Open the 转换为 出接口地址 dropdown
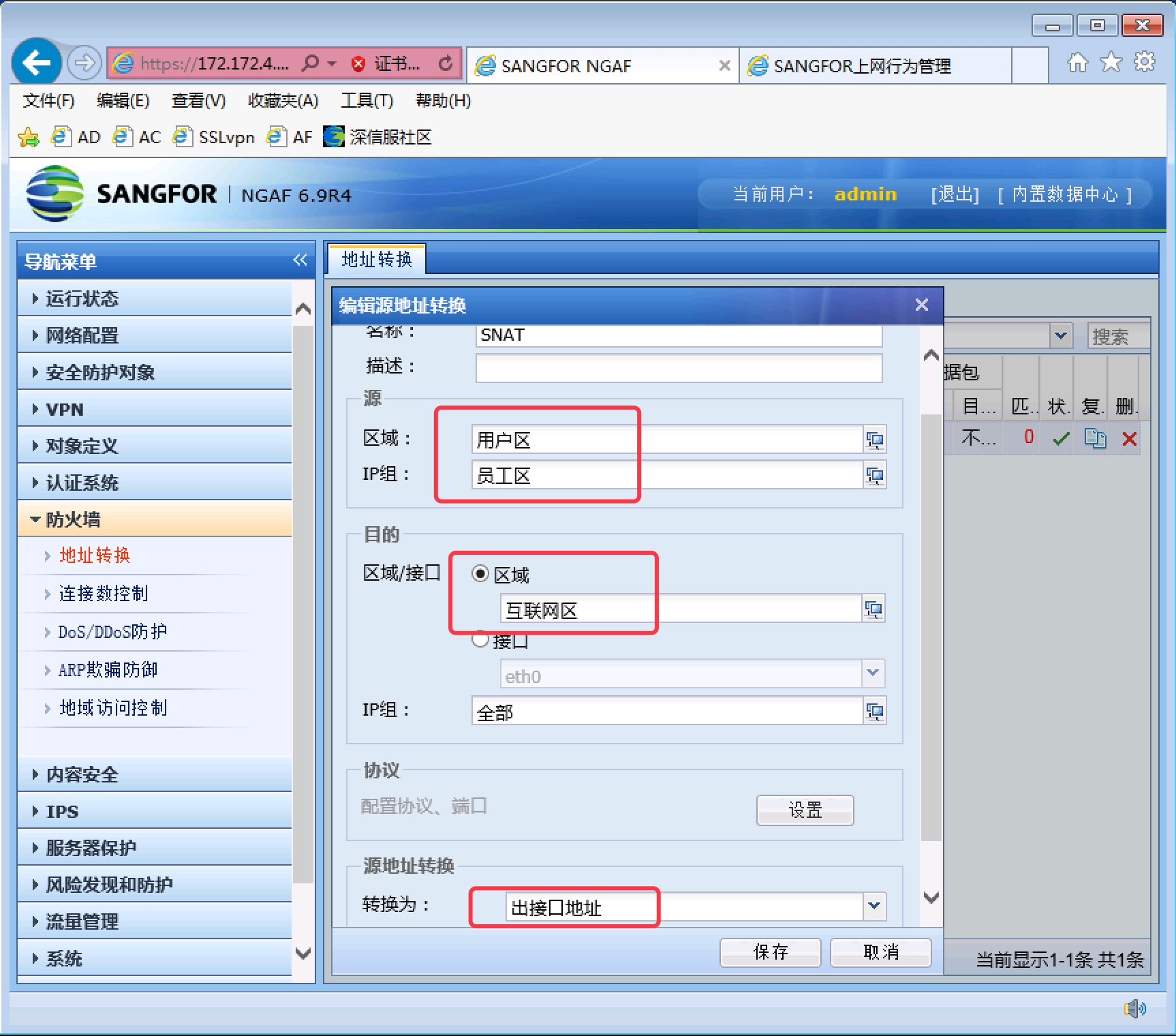 coord(874,906)
